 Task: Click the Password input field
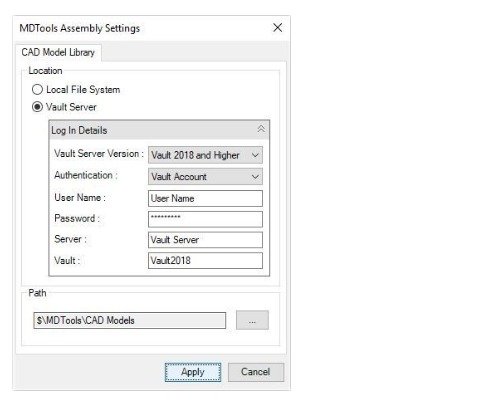tap(205, 219)
